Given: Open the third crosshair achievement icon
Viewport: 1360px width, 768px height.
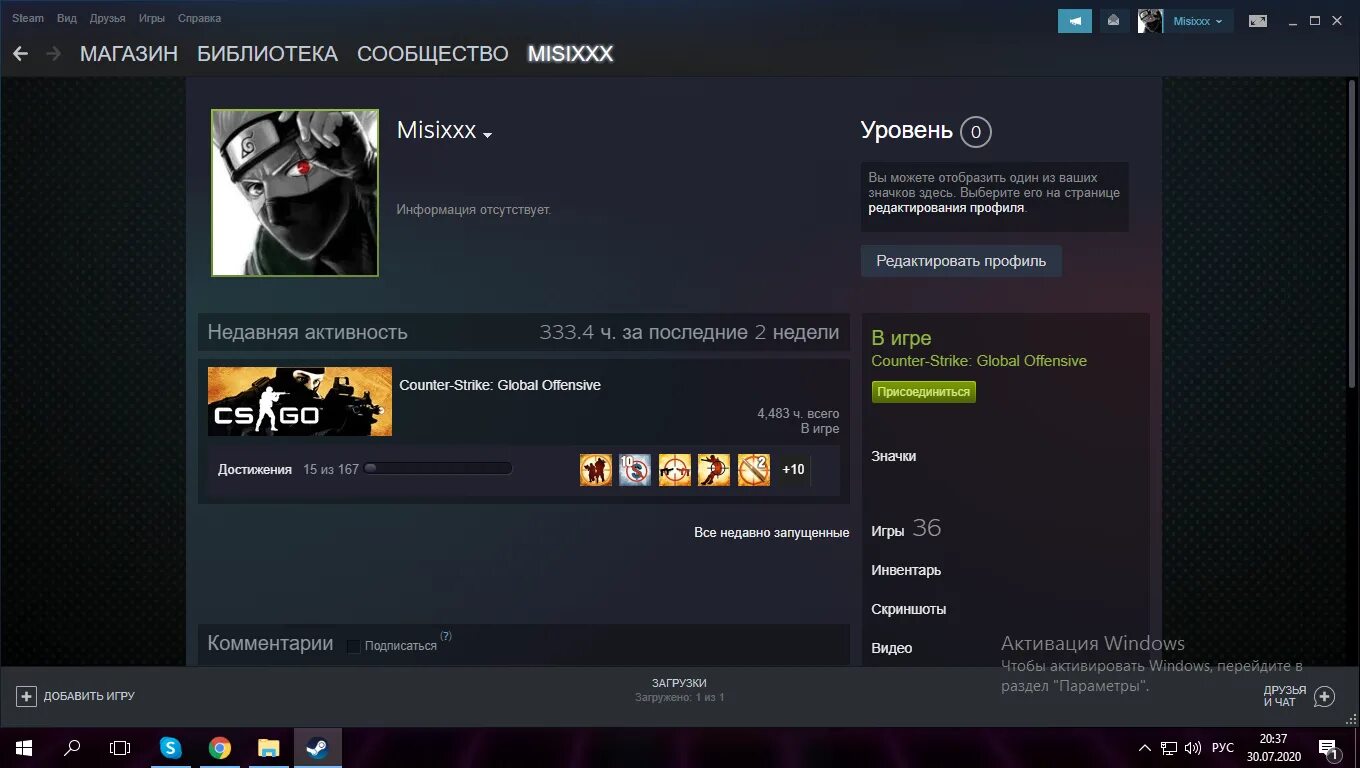Looking at the screenshot, I should coord(675,470).
